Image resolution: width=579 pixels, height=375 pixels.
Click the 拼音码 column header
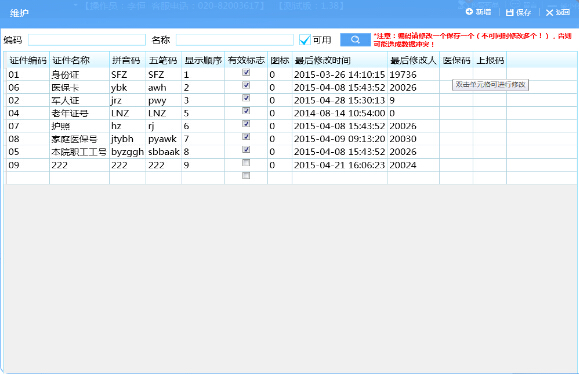127,61
